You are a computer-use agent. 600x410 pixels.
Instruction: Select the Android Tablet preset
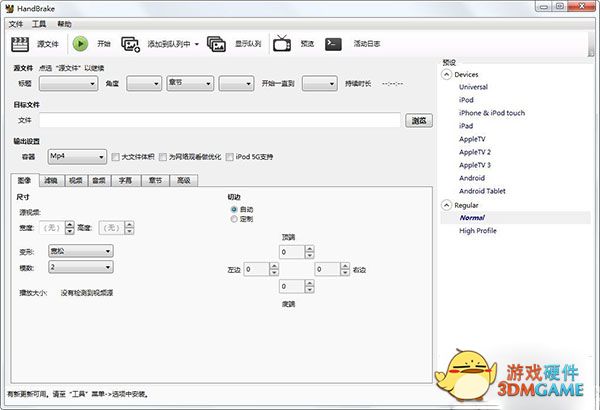pos(482,191)
